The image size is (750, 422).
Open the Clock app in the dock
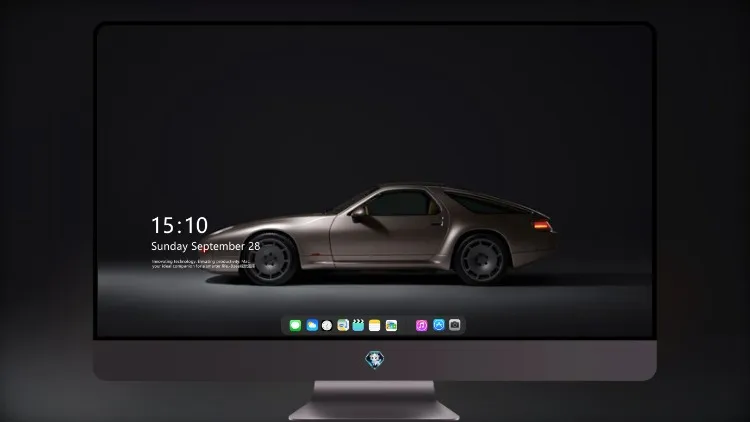point(327,325)
